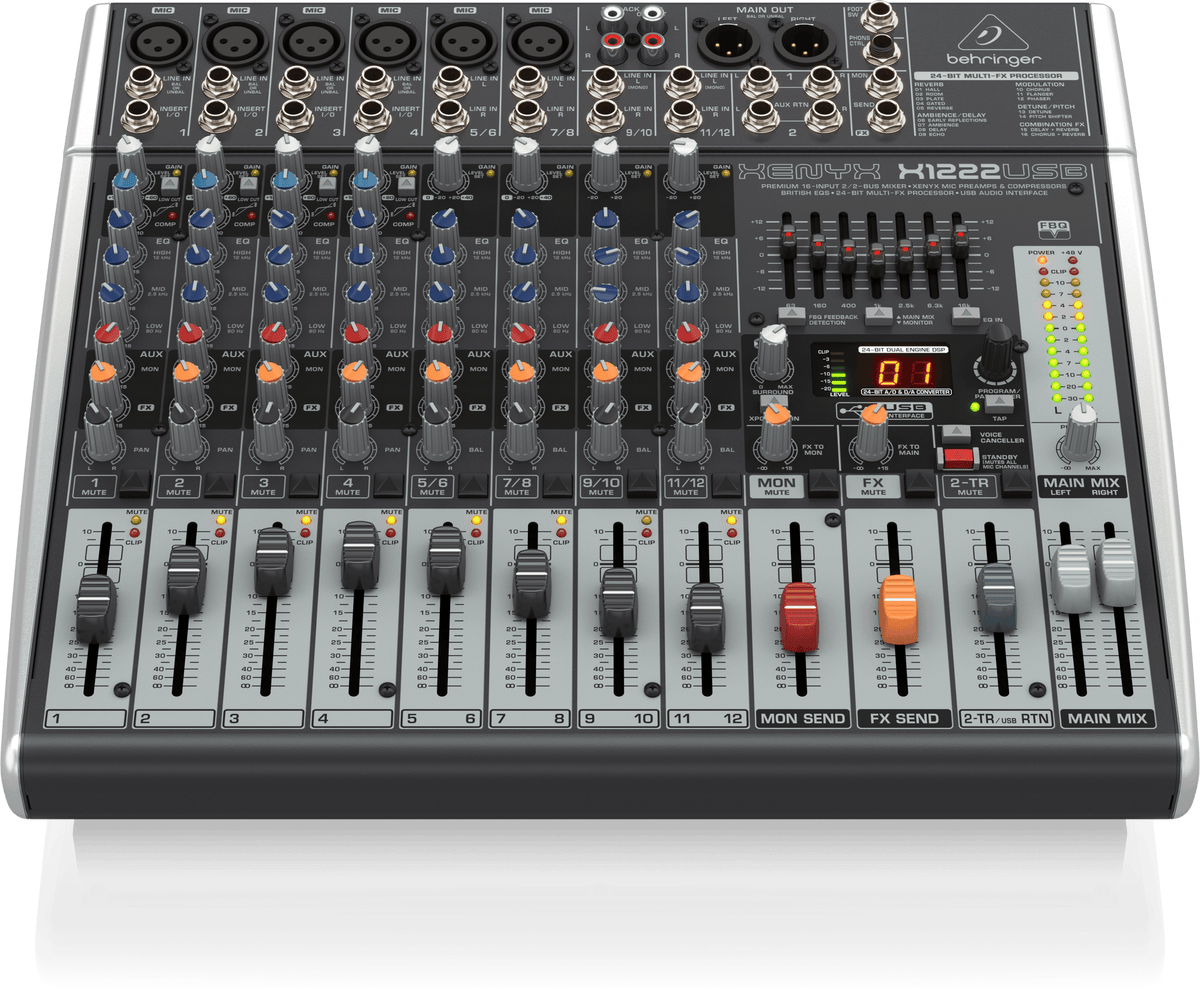Select the 2-TR/USB RTN fader
Image resolution: width=1200 pixels, height=992 pixels.
tap(996, 596)
